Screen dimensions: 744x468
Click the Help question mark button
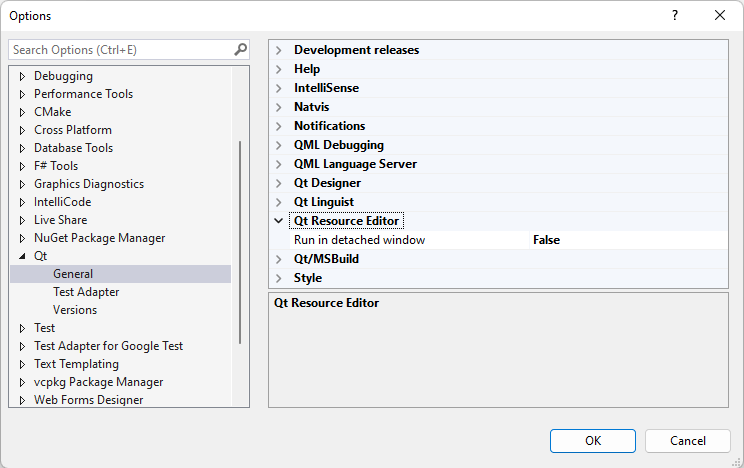[x=675, y=15]
